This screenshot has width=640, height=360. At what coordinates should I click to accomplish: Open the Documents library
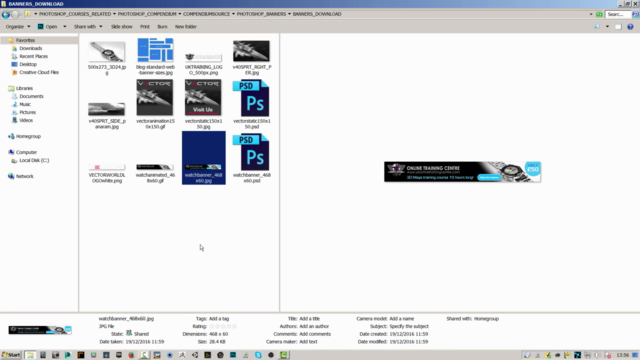point(31,96)
